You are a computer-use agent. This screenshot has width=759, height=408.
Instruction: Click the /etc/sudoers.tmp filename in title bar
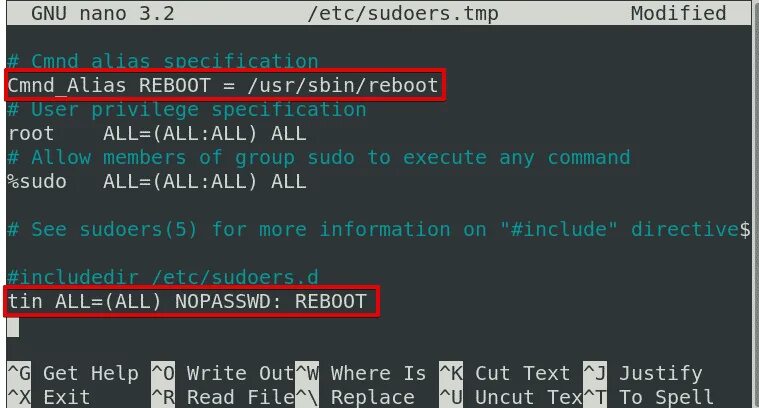(403, 13)
